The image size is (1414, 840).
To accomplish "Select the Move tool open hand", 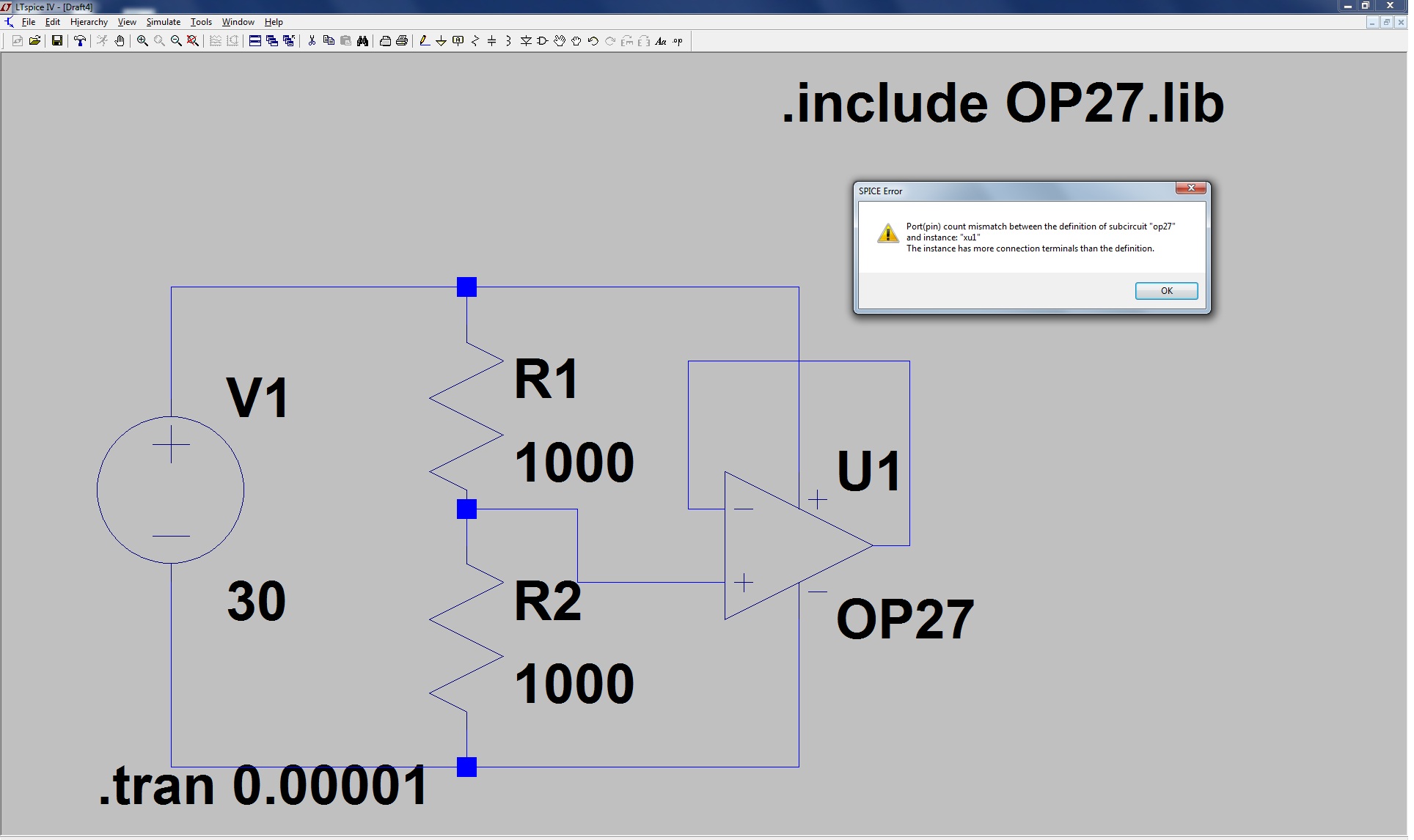I will point(560,41).
